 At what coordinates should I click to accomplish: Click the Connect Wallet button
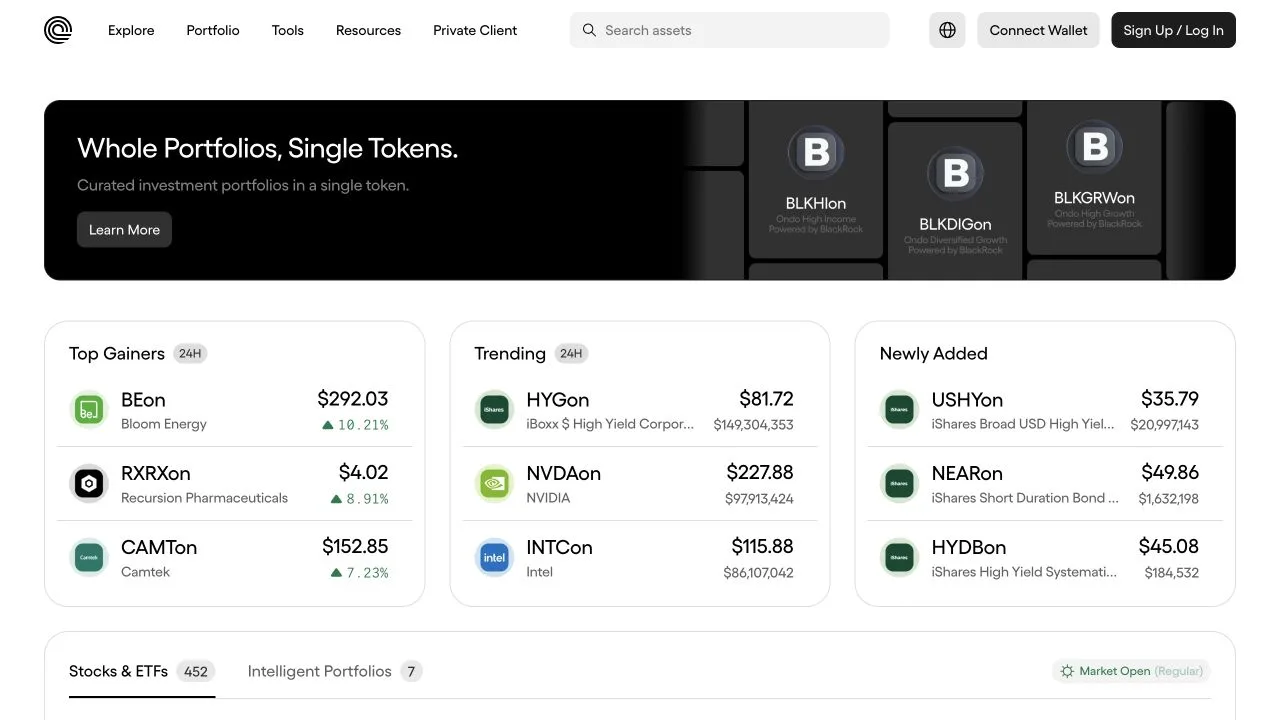coord(1038,30)
